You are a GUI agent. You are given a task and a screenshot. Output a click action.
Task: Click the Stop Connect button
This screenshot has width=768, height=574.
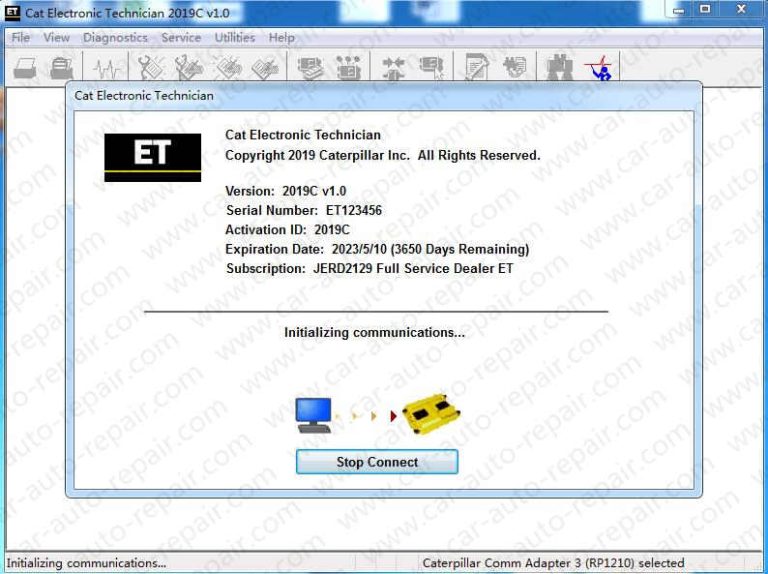pyautogui.click(x=377, y=462)
